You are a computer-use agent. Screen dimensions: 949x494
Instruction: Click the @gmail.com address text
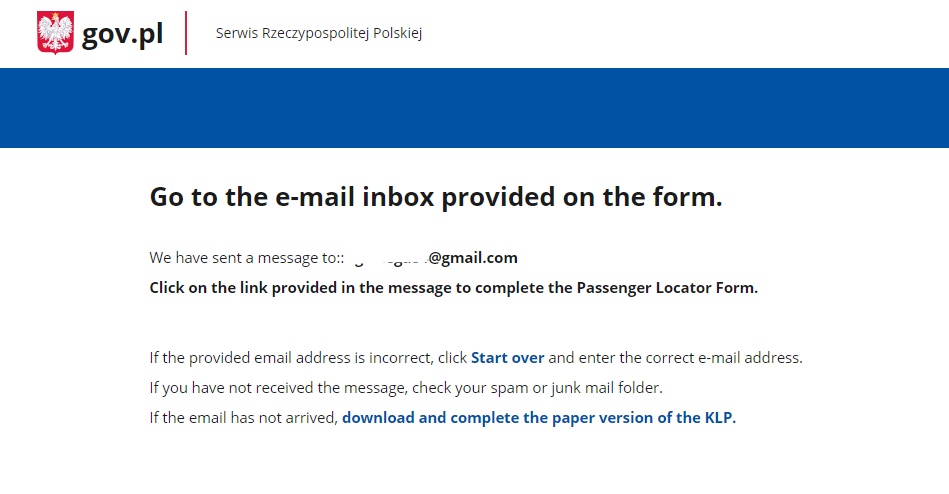(x=473, y=258)
